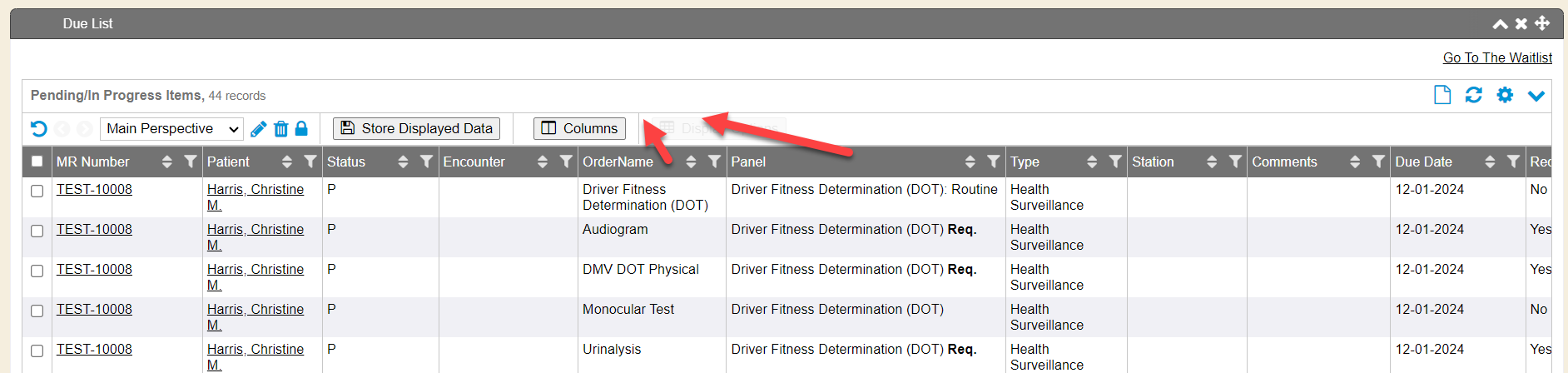Viewport: 1568px width, 373px height.
Task: Tick the select-all checkbox in header
Action: coord(37,162)
